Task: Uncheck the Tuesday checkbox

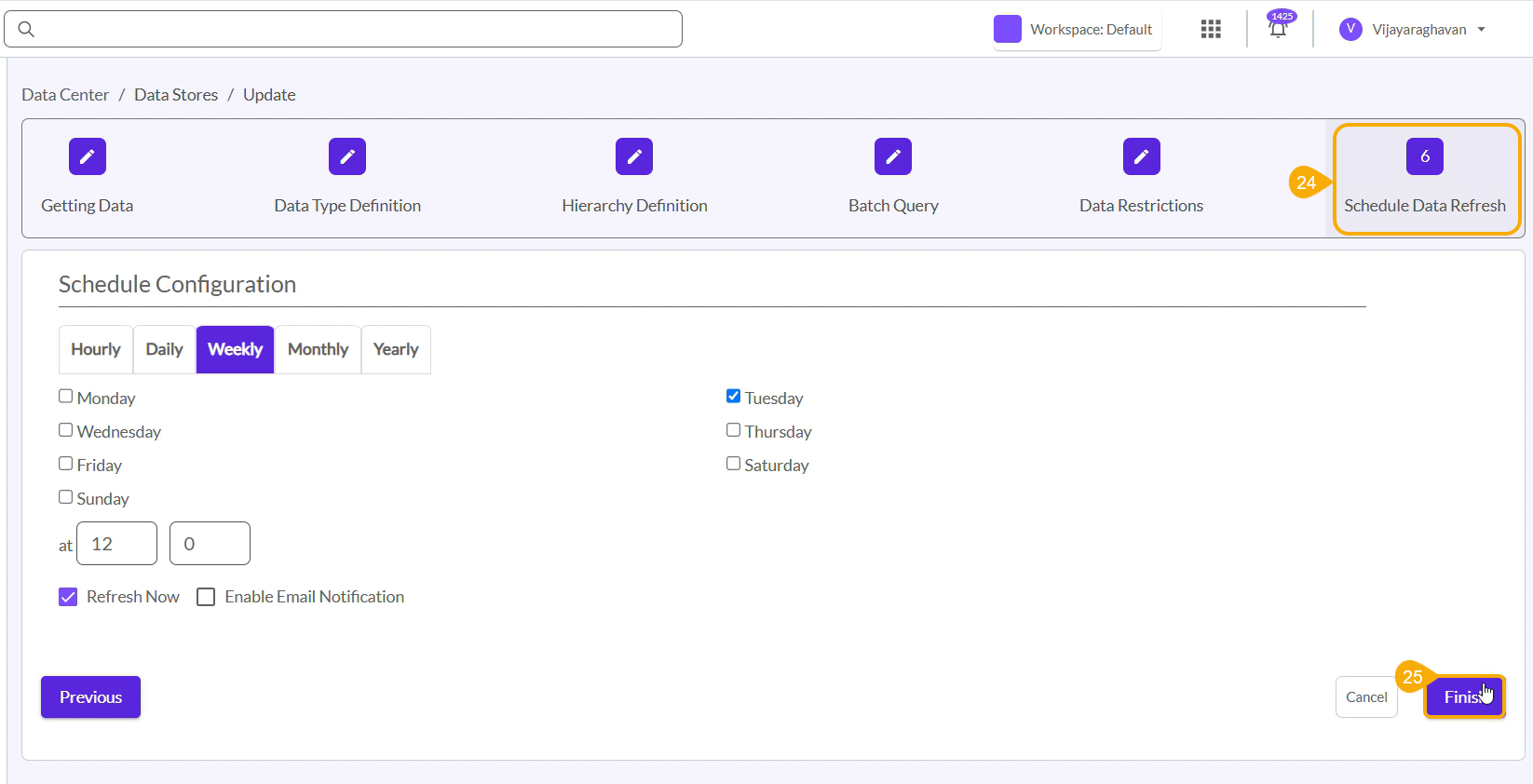Action: point(734,397)
